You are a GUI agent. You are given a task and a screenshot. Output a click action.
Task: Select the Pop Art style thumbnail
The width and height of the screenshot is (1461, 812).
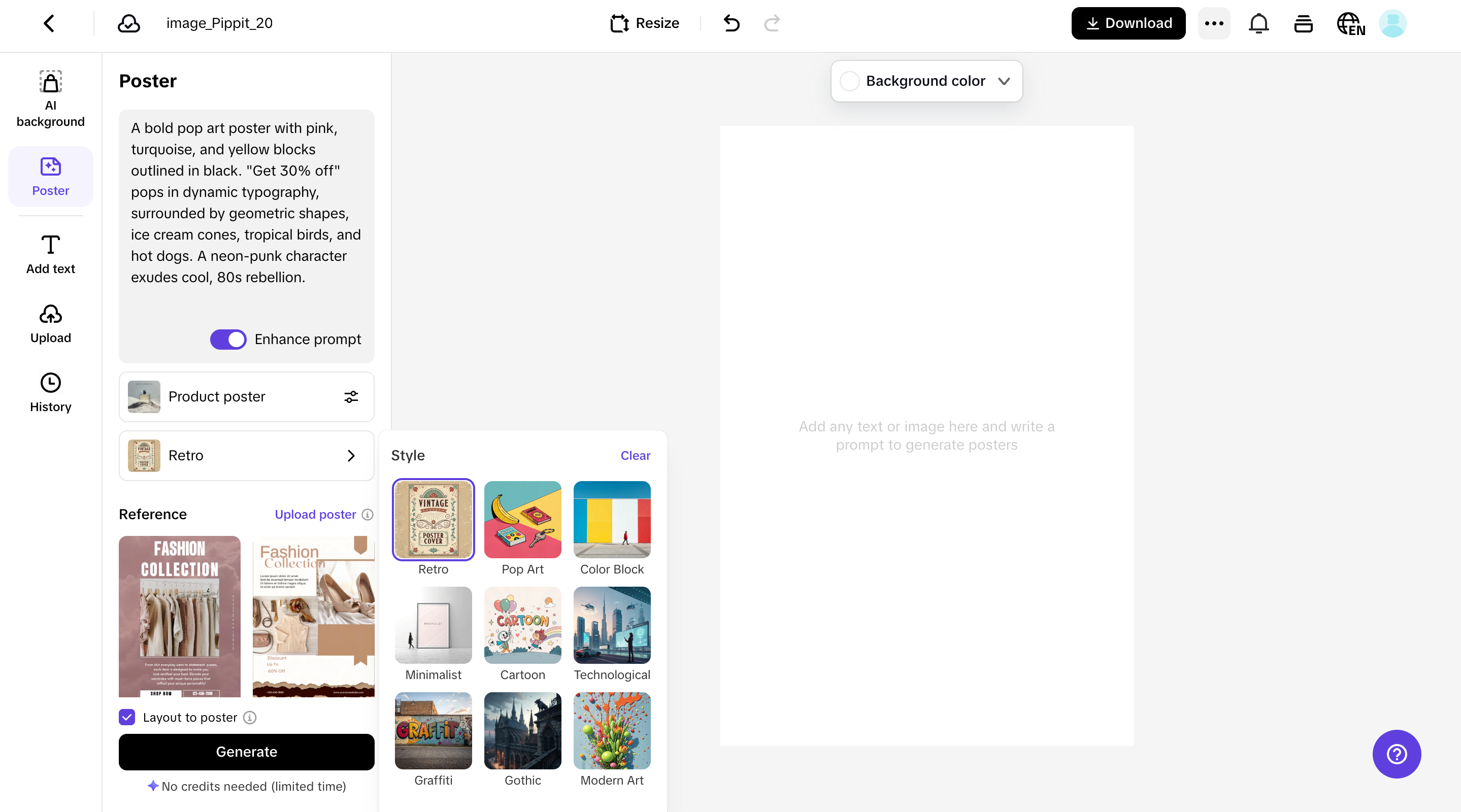[x=522, y=519]
